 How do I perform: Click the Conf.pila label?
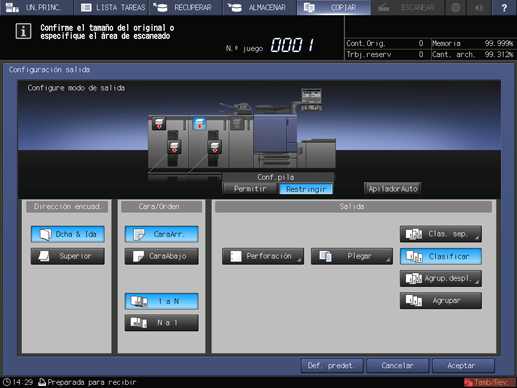276,177
